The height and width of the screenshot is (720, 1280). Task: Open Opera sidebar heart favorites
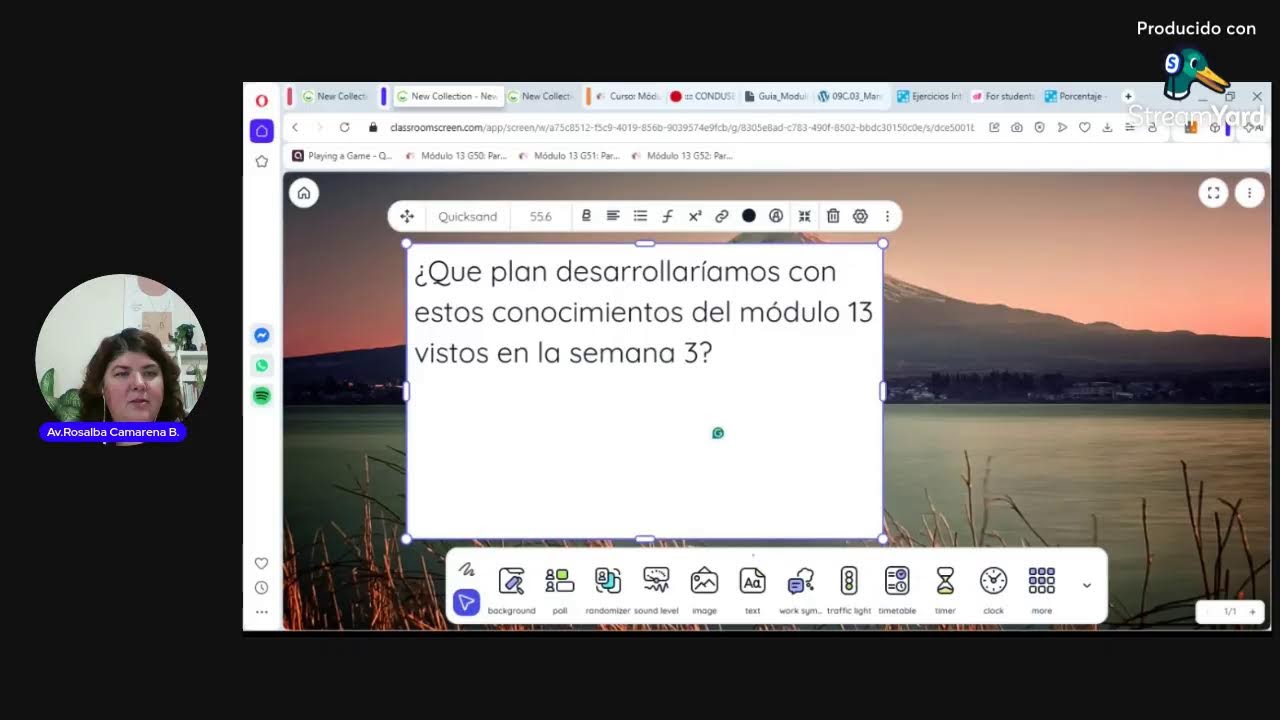[261, 563]
